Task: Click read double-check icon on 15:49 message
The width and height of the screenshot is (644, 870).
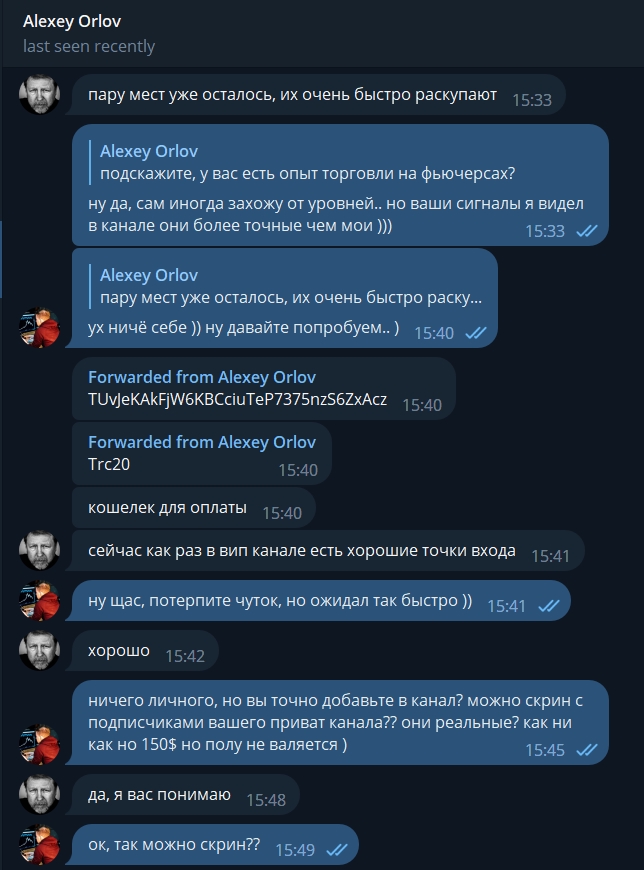Action: [x=337, y=849]
